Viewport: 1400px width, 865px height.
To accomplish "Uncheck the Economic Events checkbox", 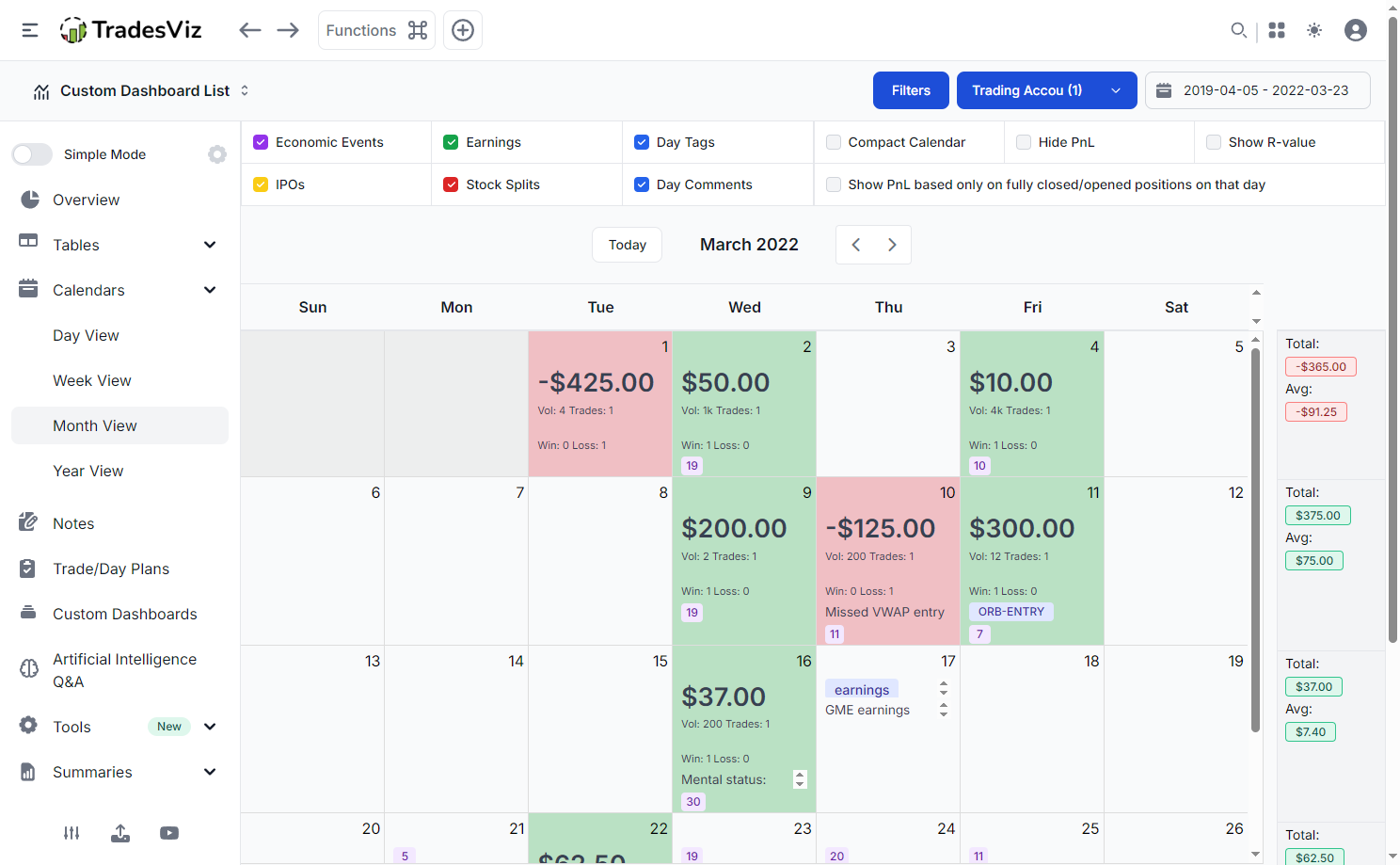I will tap(261, 141).
